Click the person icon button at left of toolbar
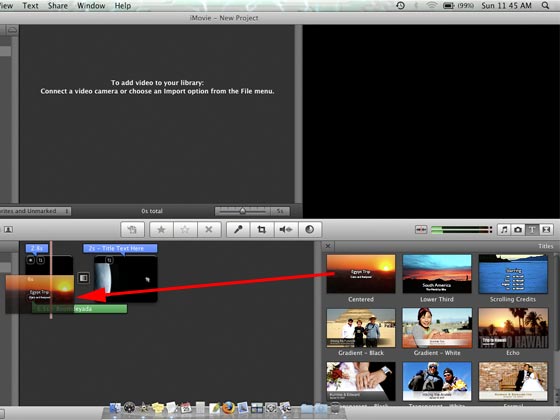Image resolution: width=560 pixels, height=420 pixels. [9, 230]
